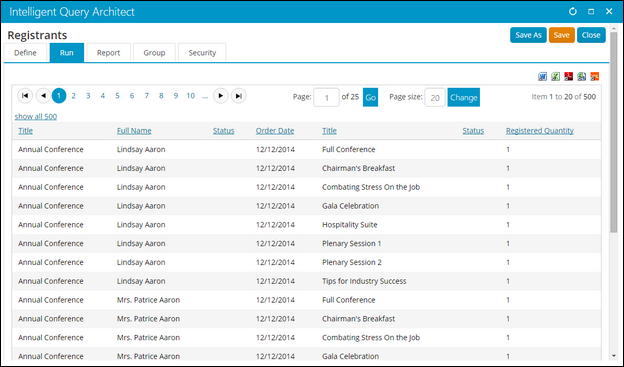
Task: Click the Save As button
Action: pos(528,35)
